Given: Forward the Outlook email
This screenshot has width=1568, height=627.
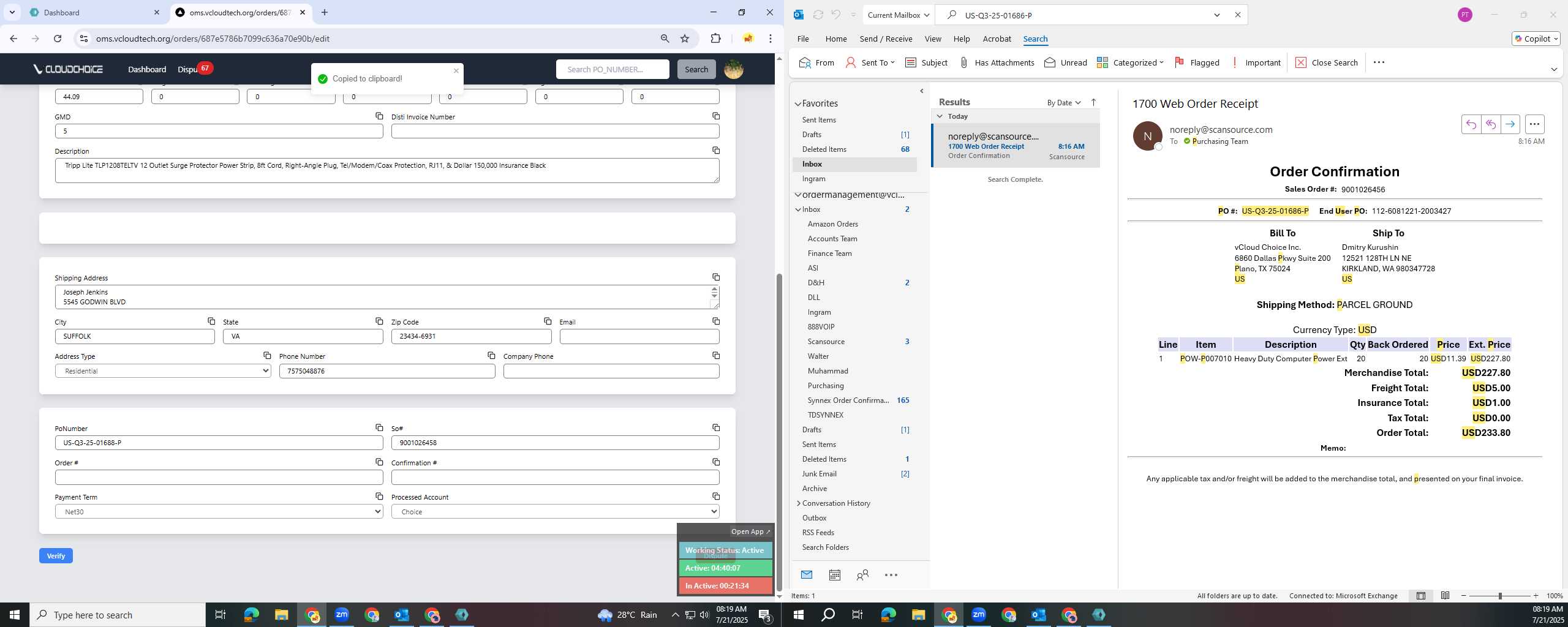Looking at the screenshot, I should tap(1510, 124).
